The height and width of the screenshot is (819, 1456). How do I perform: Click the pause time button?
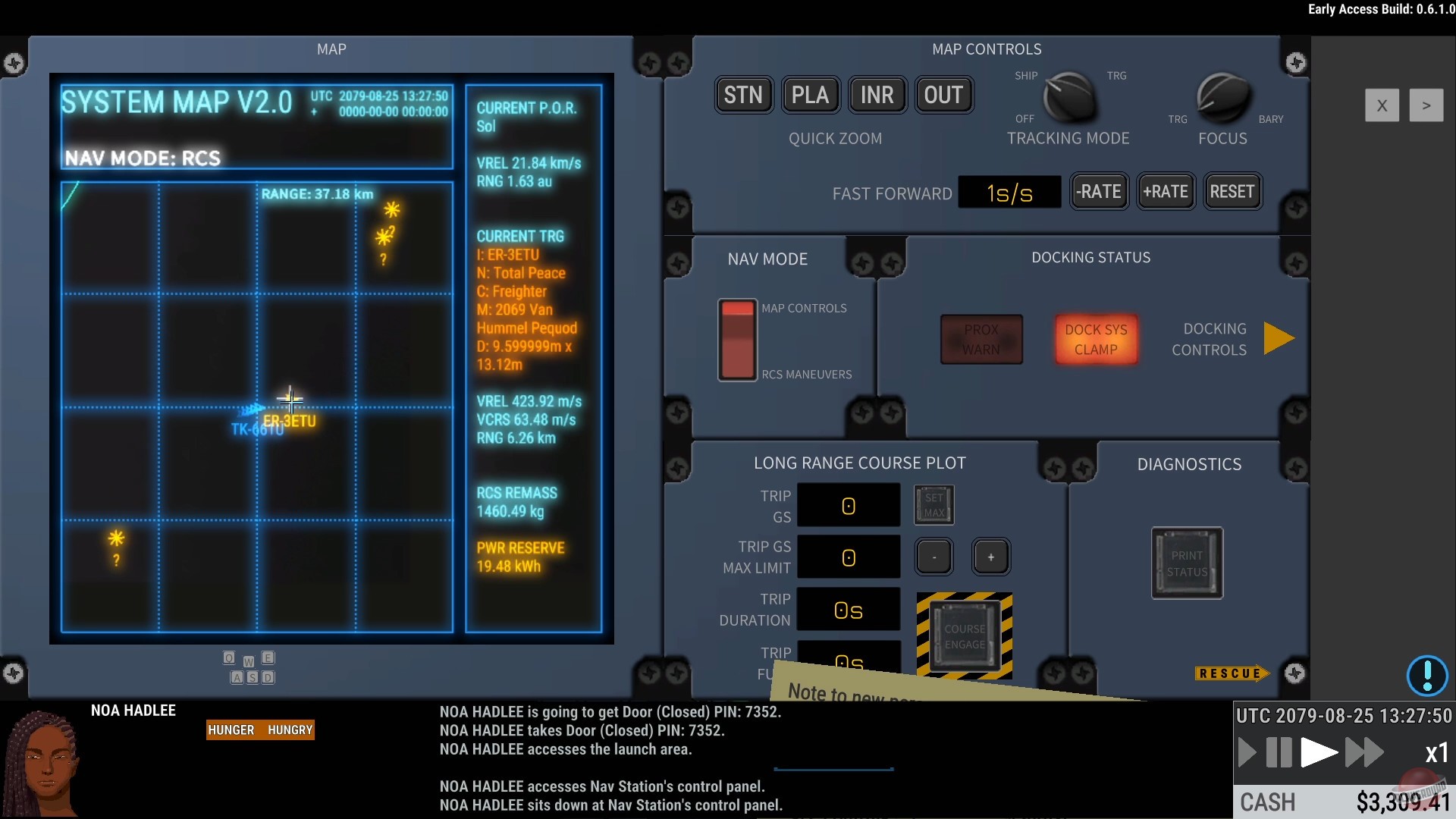(x=1279, y=753)
